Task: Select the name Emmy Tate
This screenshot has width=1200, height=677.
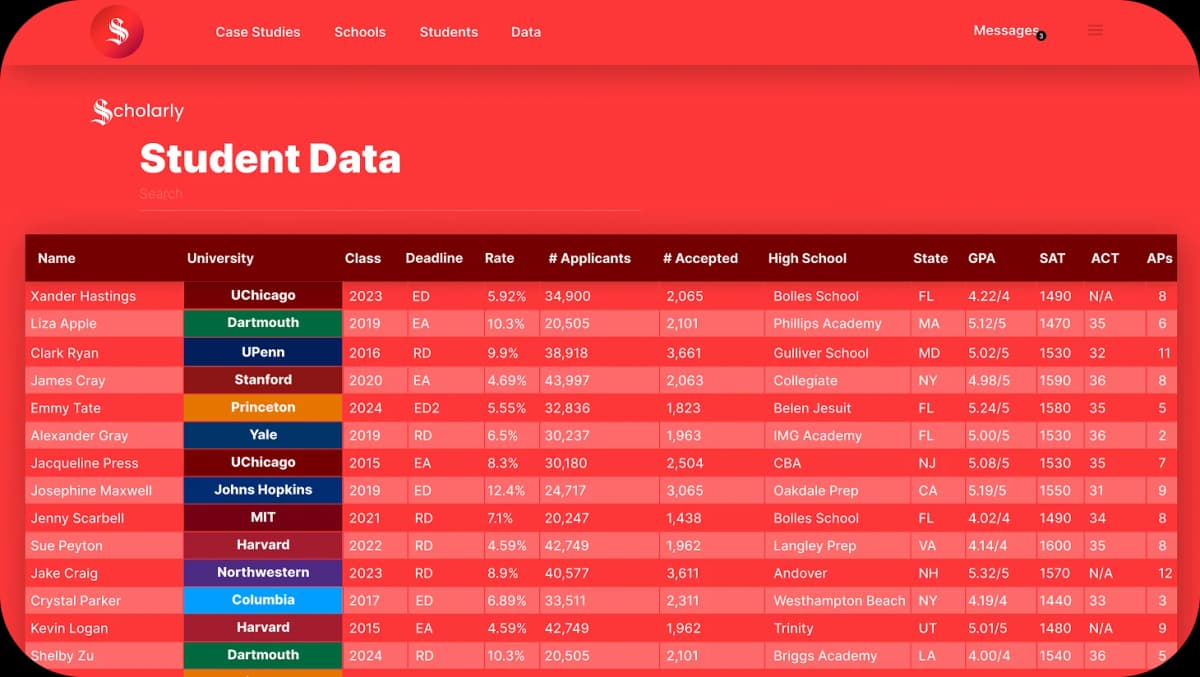Action: 66,408
